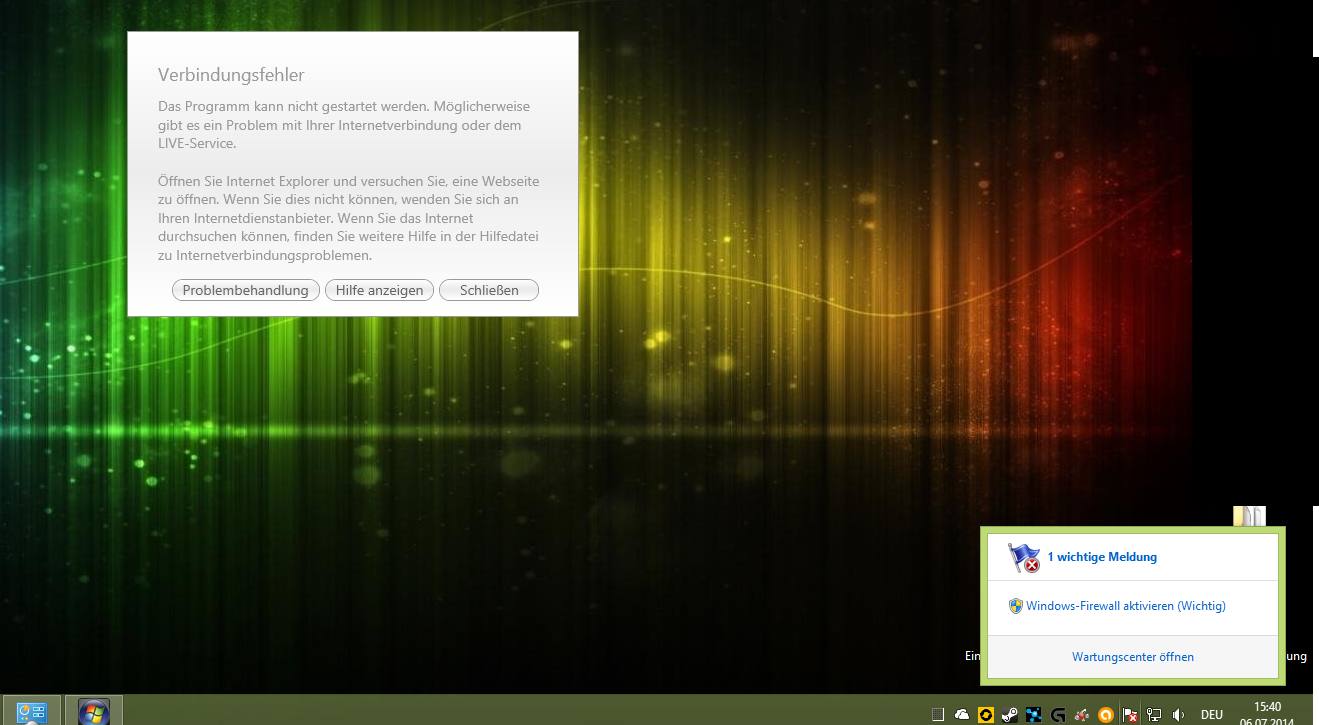Screen dimensions: 1319x725
Task: Click the yellow sync tray icon
Action: (x=986, y=715)
